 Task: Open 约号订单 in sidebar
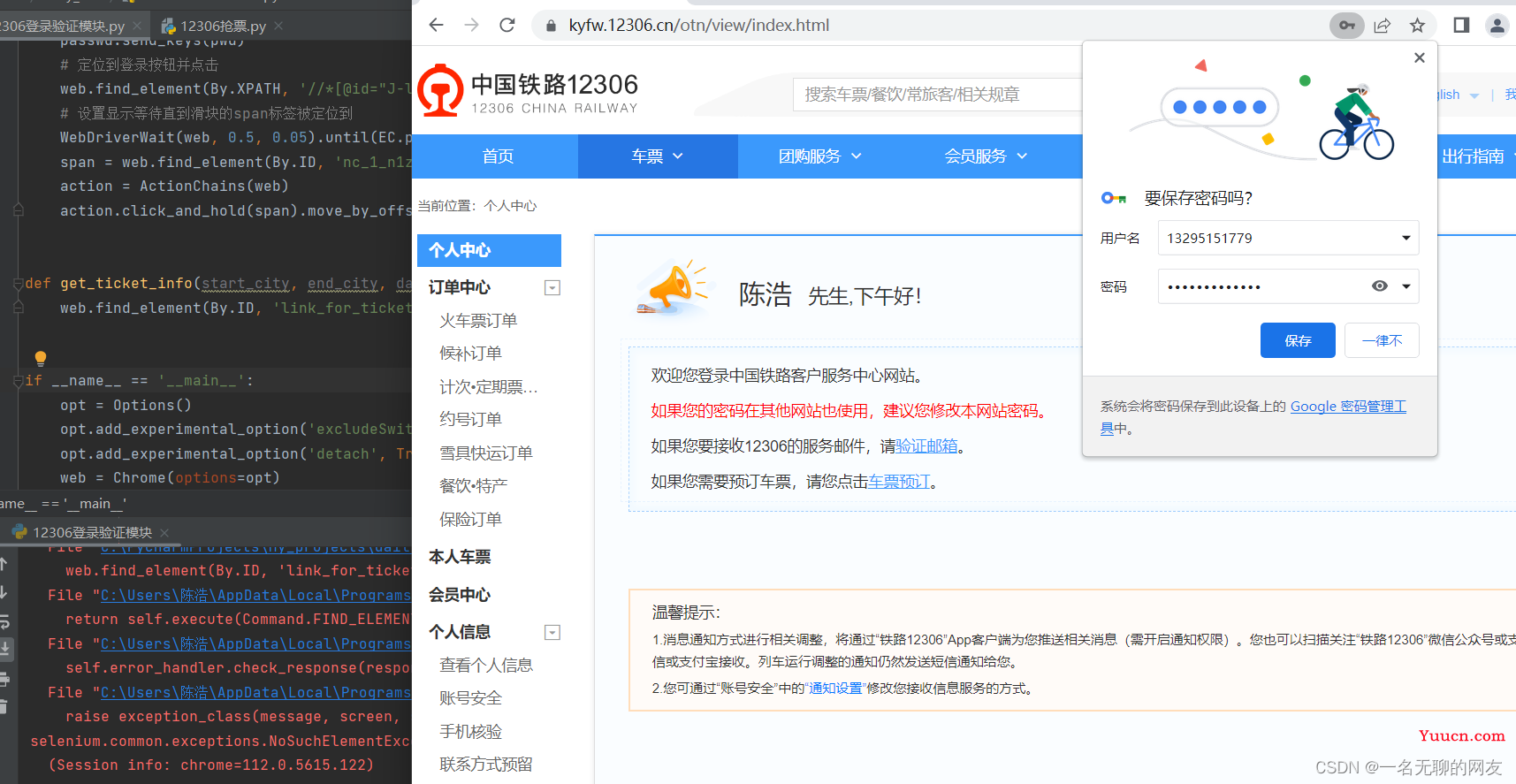click(x=470, y=419)
